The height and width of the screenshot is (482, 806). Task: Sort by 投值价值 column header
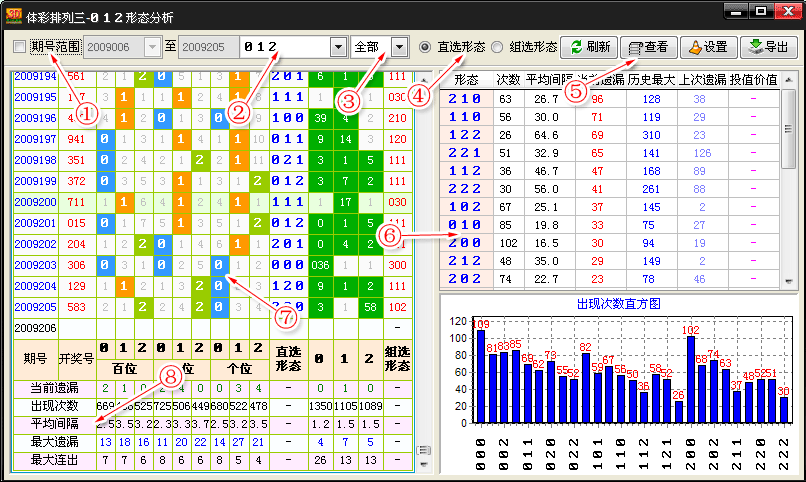point(753,80)
